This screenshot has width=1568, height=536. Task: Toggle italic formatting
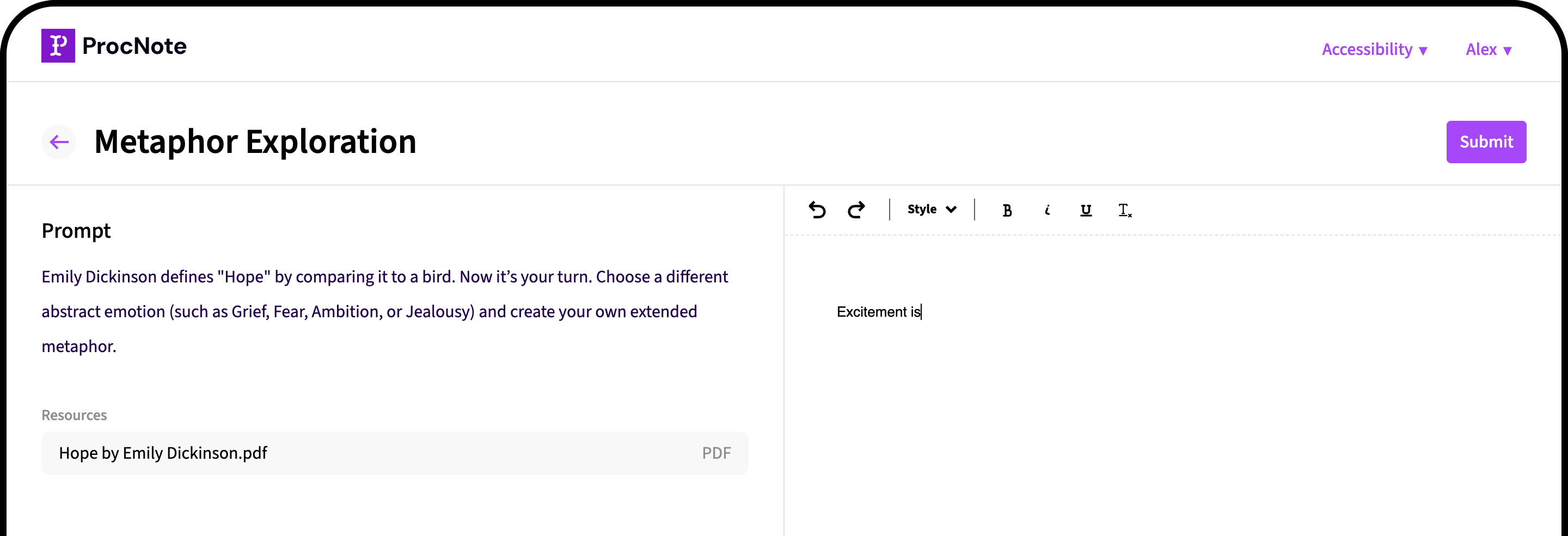1048,210
